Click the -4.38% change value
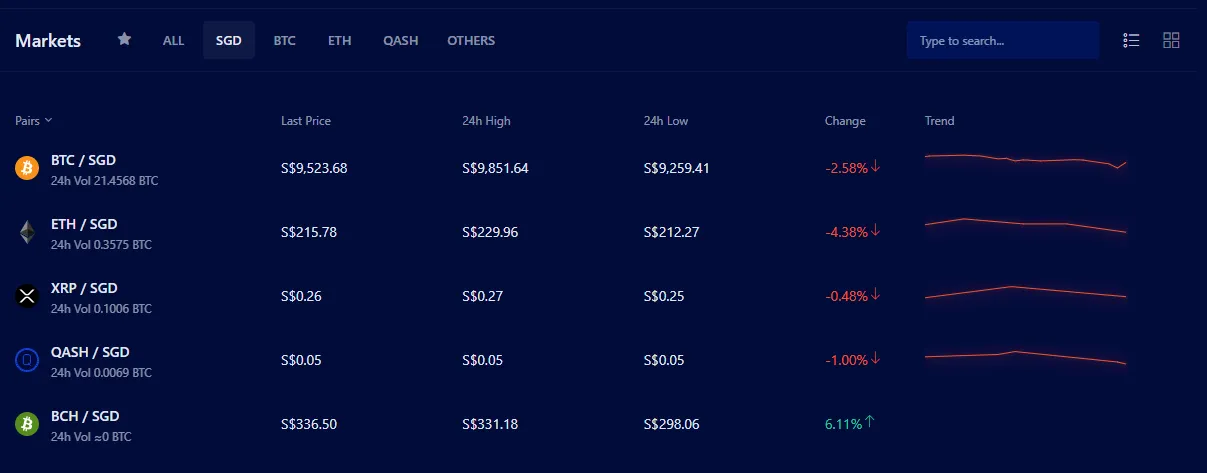This screenshot has height=473, width=1207. tap(846, 232)
